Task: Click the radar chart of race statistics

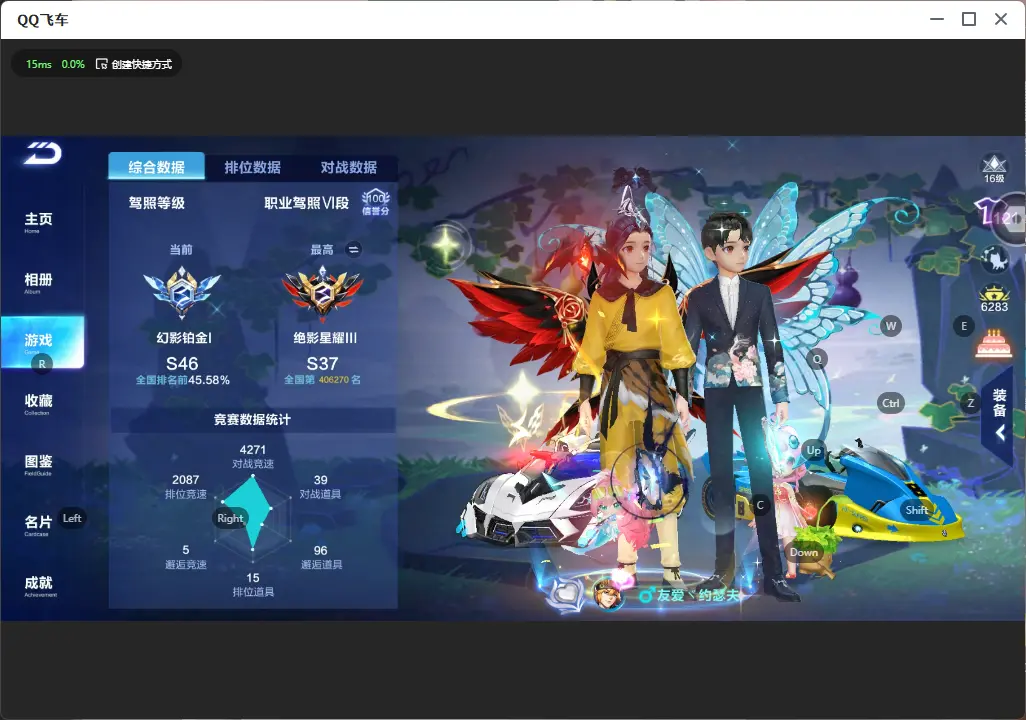Action: click(x=253, y=517)
